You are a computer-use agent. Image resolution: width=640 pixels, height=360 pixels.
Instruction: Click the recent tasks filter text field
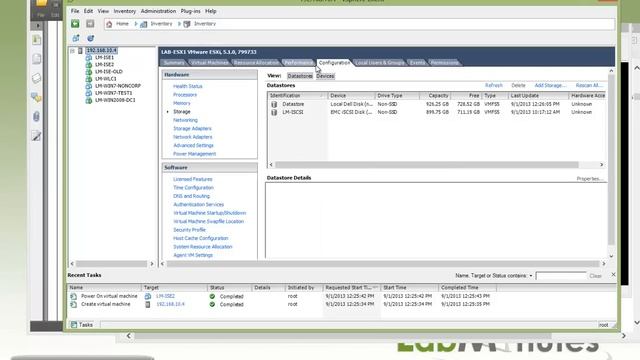(x=561, y=276)
